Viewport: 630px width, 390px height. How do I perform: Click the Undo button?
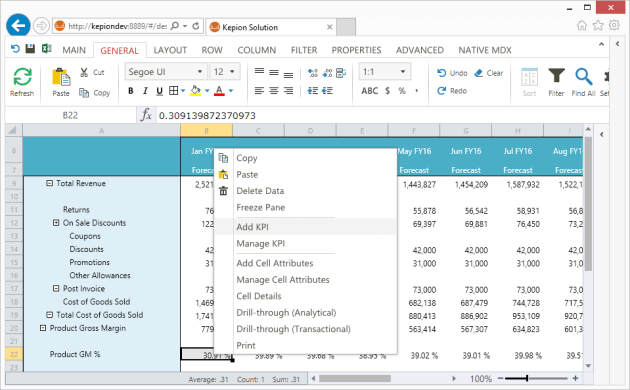point(452,73)
